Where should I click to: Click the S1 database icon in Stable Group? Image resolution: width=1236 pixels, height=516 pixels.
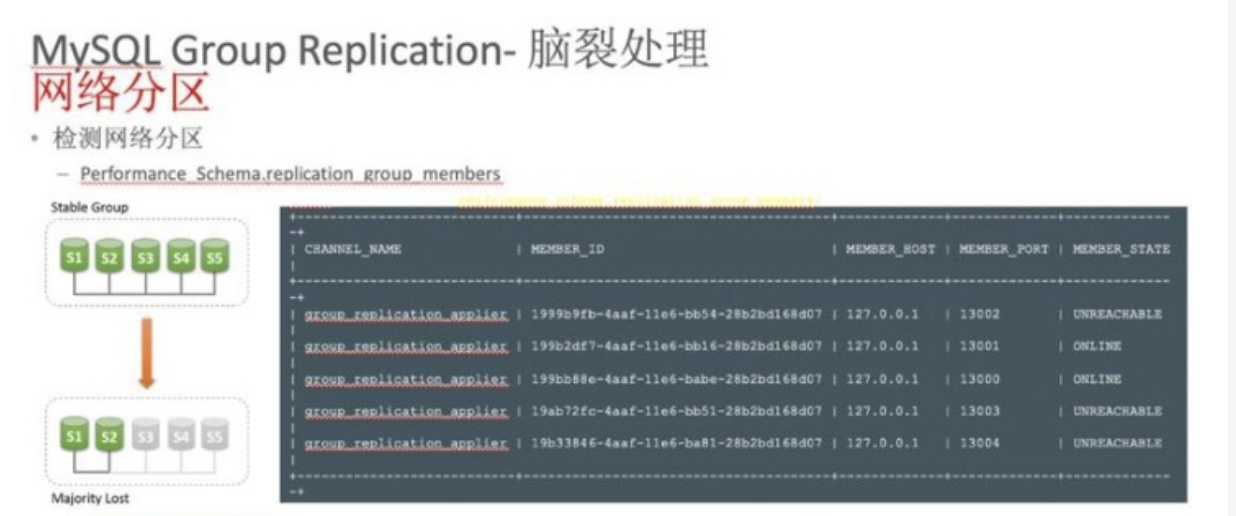point(74,256)
